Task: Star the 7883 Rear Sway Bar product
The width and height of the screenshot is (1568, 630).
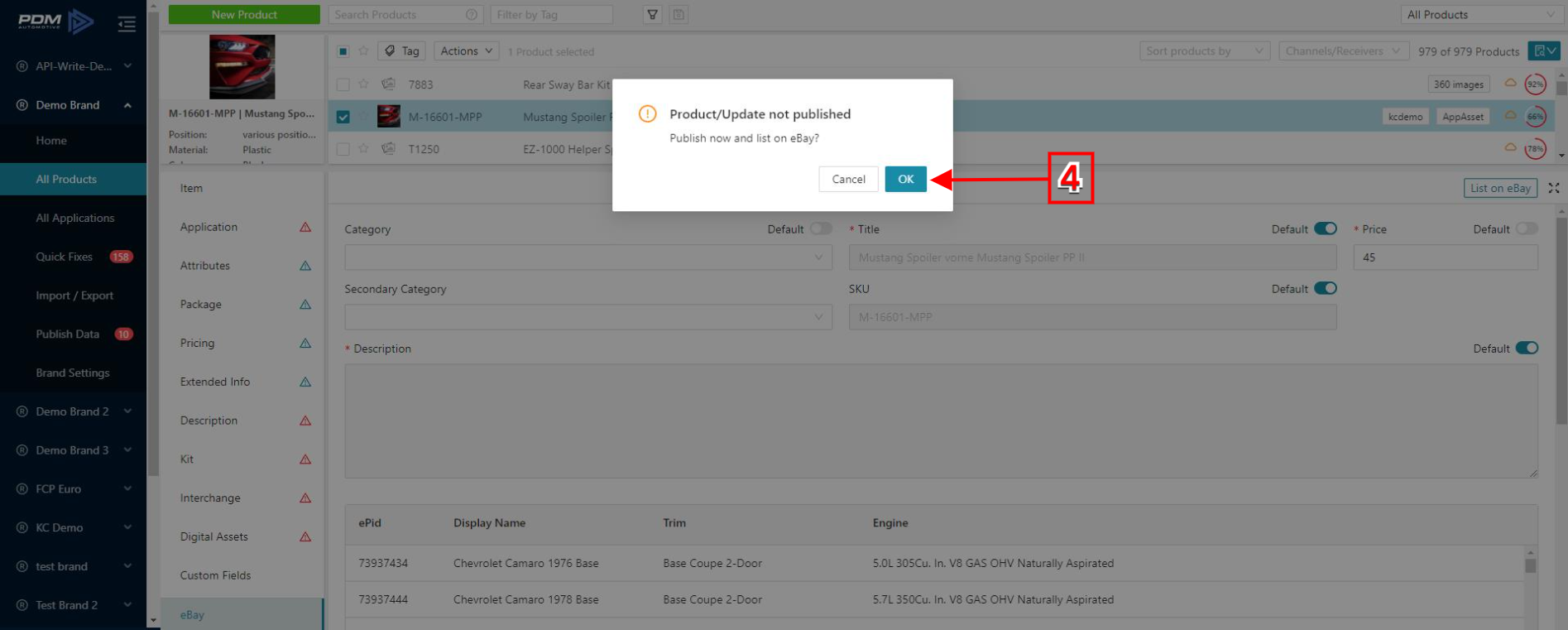Action: [363, 84]
